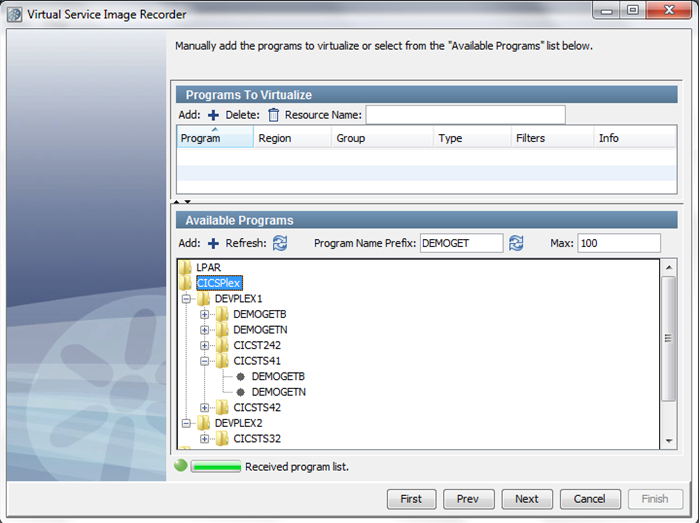The width and height of the screenshot is (700, 523).
Task: Click the Available Programs section header
Action: pyautogui.click(x=426, y=220)
